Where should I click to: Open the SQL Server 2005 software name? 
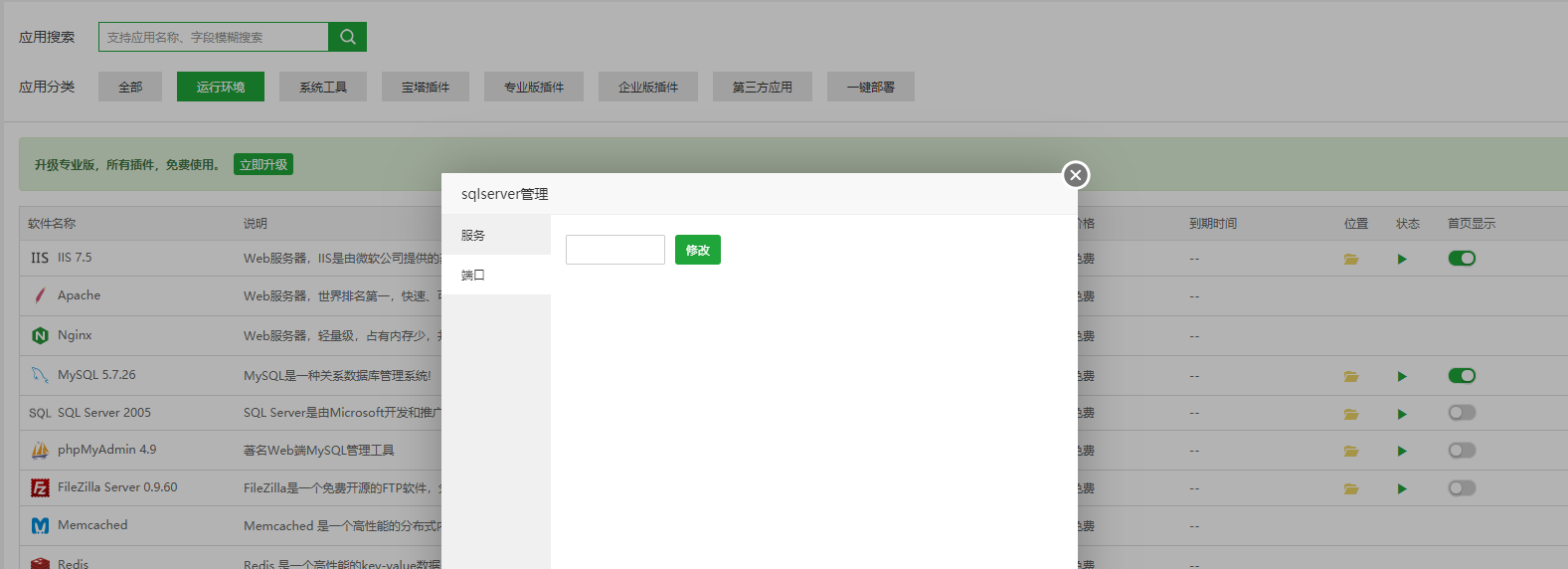click(104, 413)
